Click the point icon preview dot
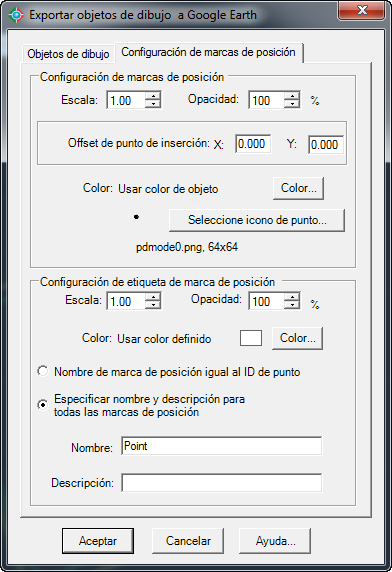Viewport: 392px width, 572px height. click(x=136, y=217)
